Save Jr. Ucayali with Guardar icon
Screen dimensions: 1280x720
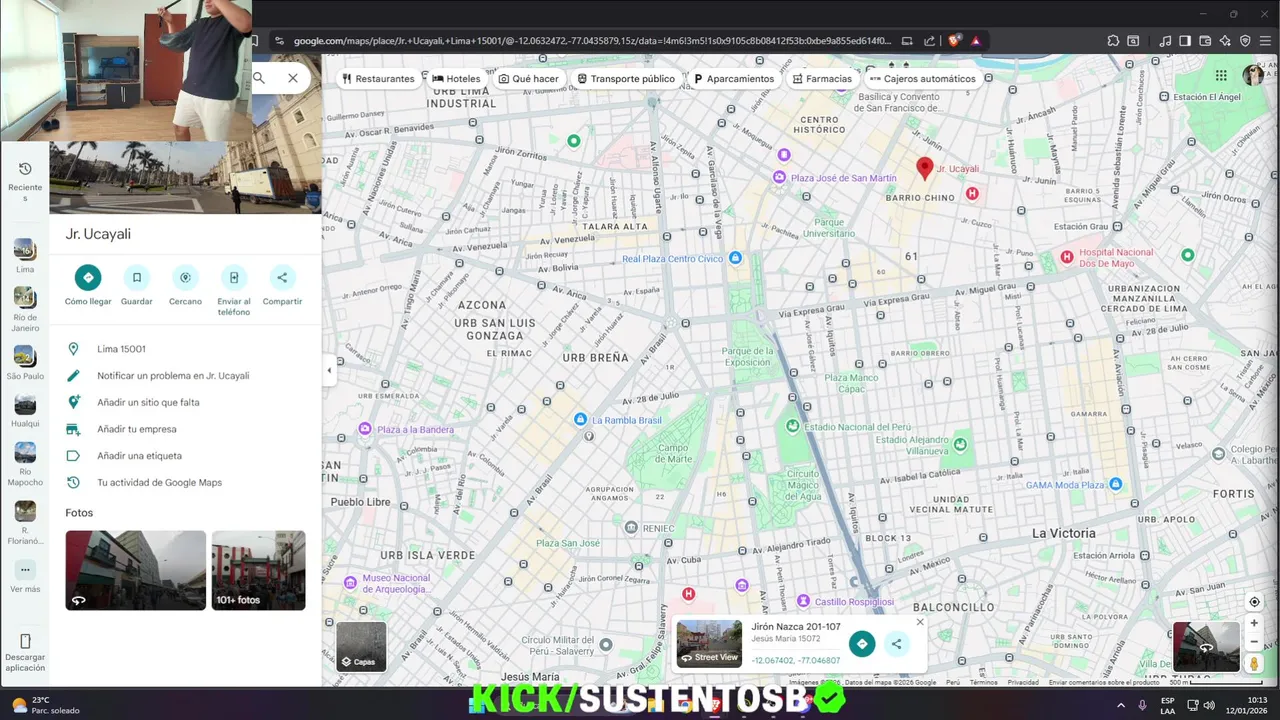(x=137, y=277)
